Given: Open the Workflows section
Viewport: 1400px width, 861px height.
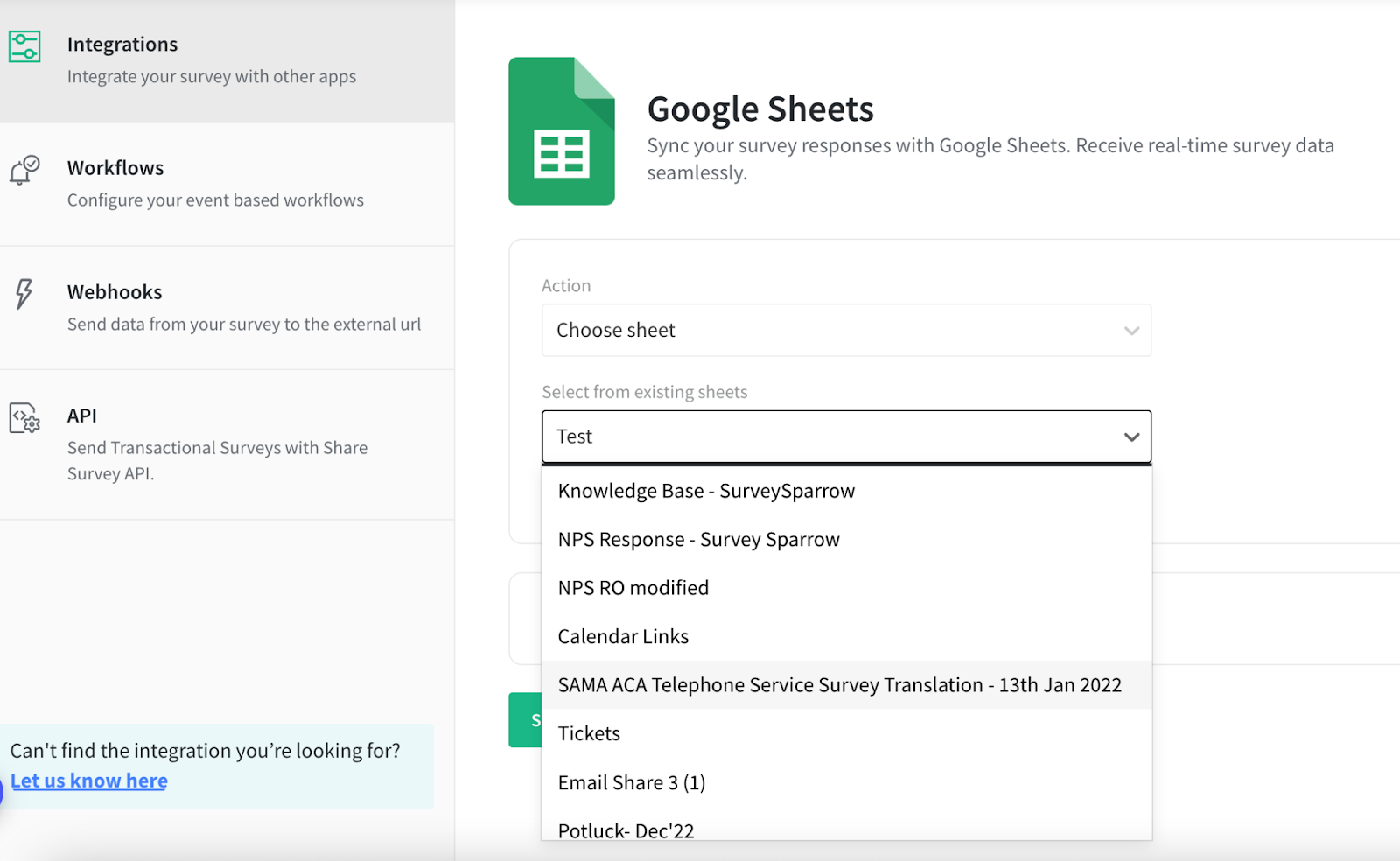Looking at the screenshot, I should coord(227,184).
